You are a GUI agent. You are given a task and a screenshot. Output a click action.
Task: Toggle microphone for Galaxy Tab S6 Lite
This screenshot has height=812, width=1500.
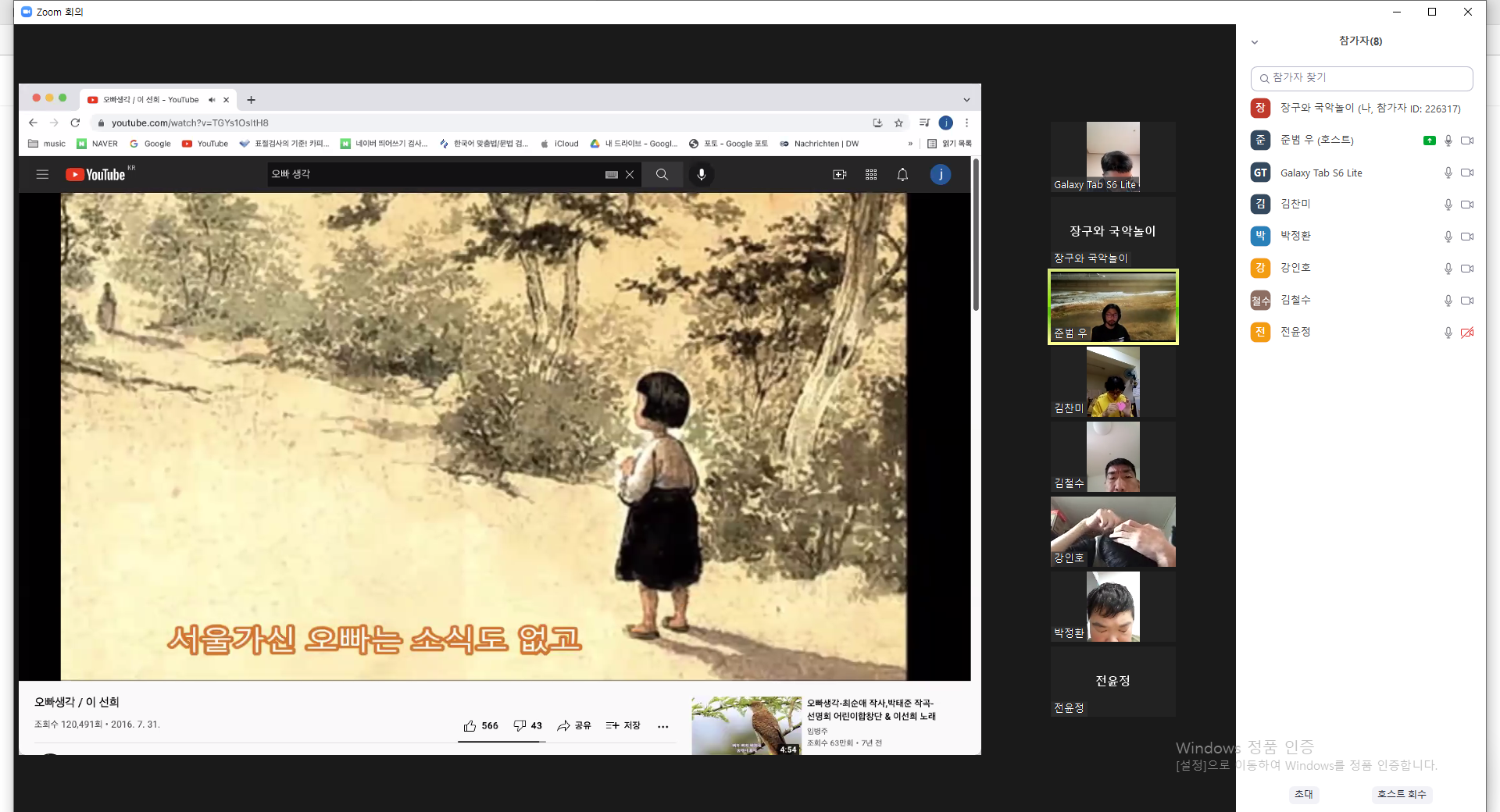pos(1448,173)
